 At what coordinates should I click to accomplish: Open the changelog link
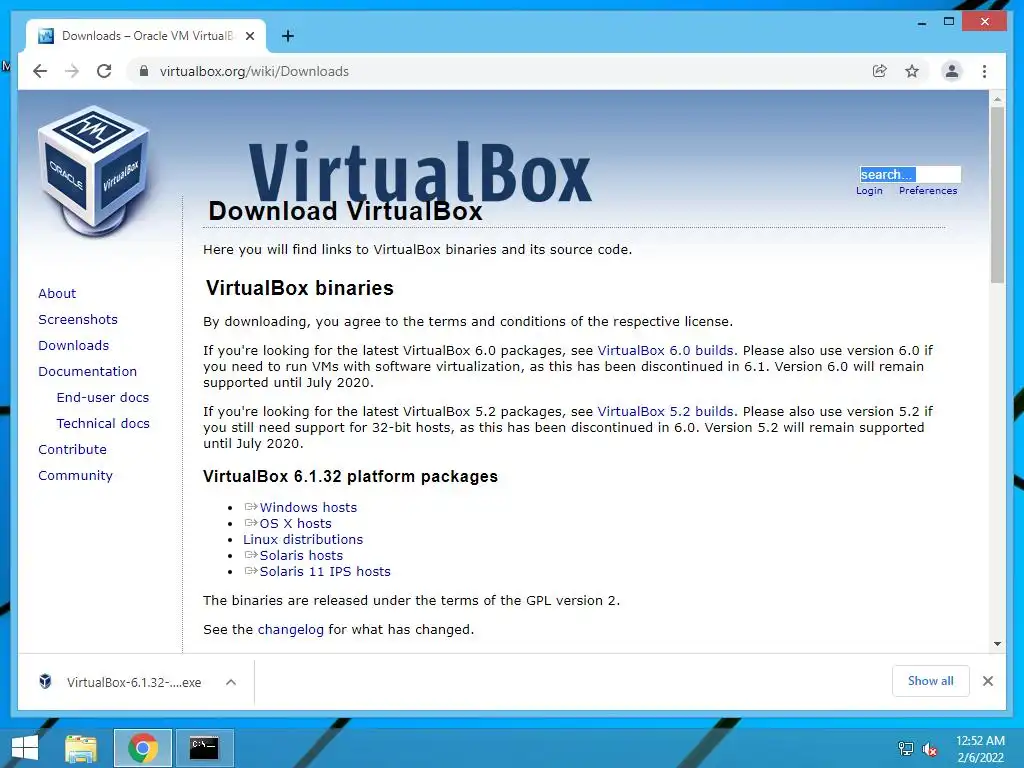point(291,630)
